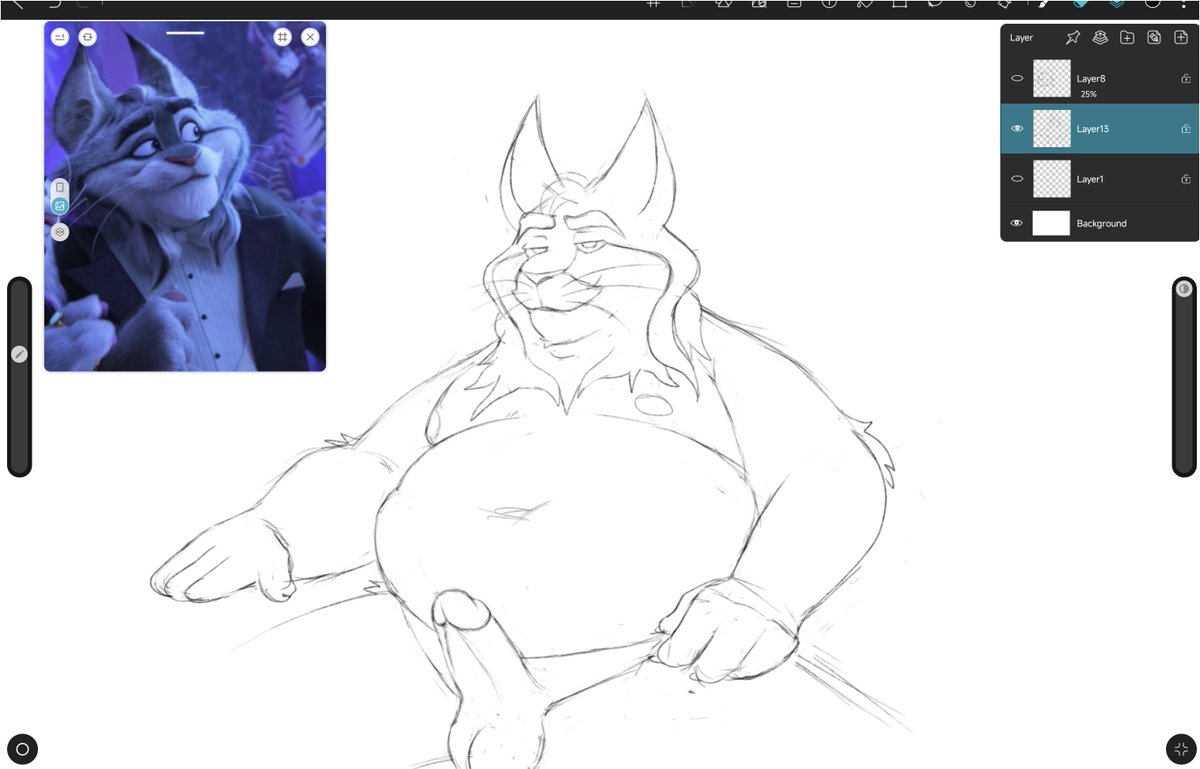The height and width of the screenshot is (769, 1200).
Task: Open the shapes tool
Action: (724, 4)
